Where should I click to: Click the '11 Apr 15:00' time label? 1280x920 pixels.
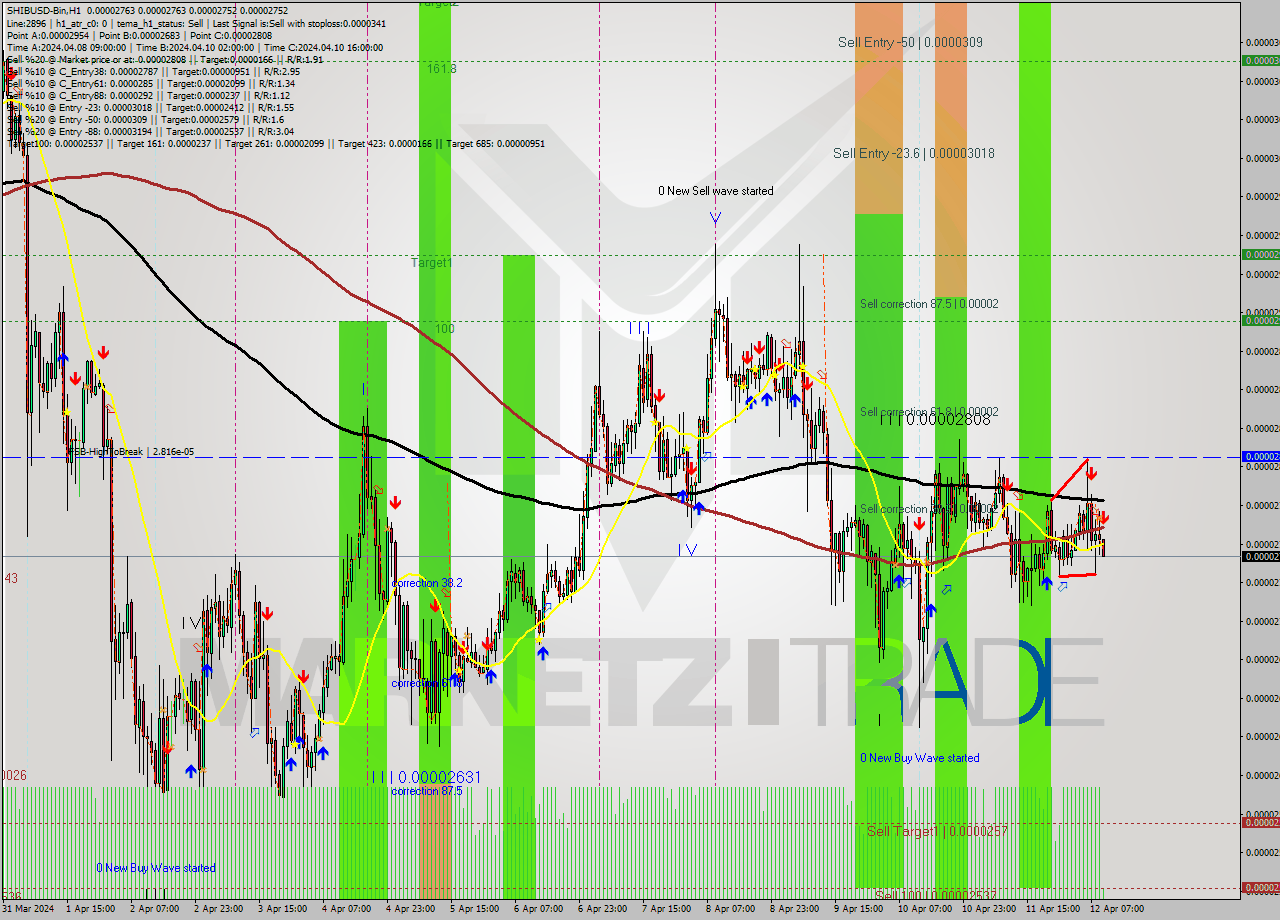[x=1053, y=909]
